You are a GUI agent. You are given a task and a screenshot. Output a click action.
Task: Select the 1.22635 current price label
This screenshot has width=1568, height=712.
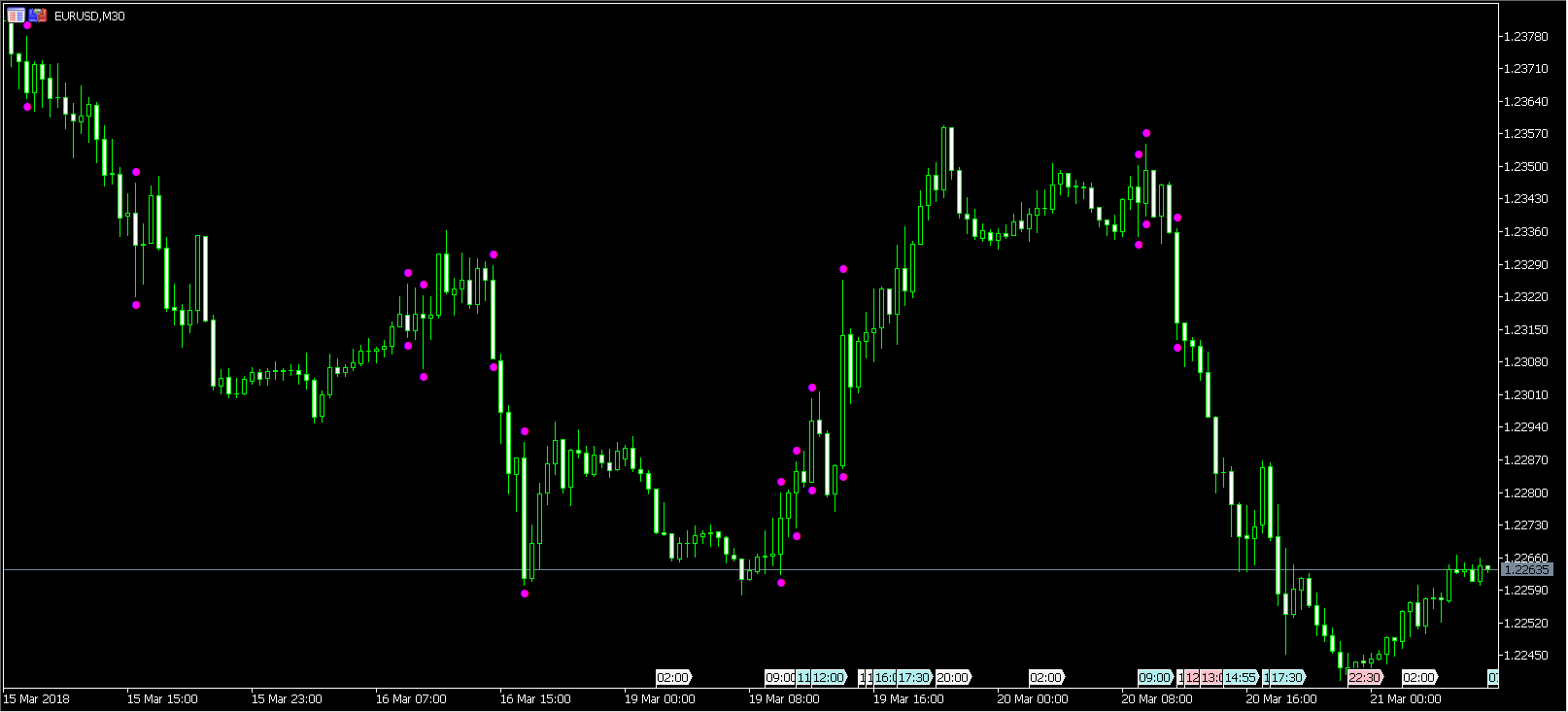(1526, 569)
